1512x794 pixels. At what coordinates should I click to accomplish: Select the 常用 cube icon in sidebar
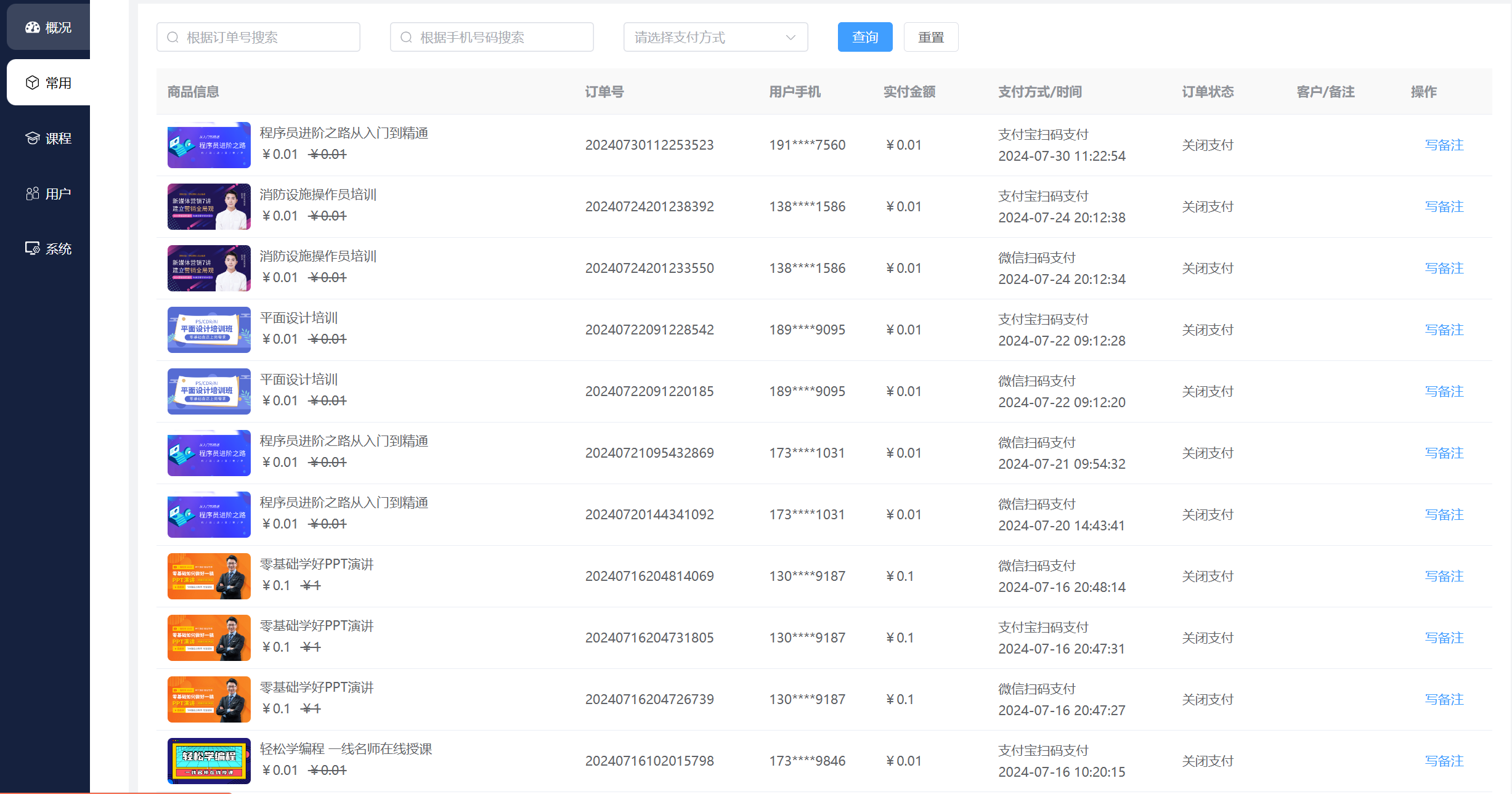pos(33,83)
